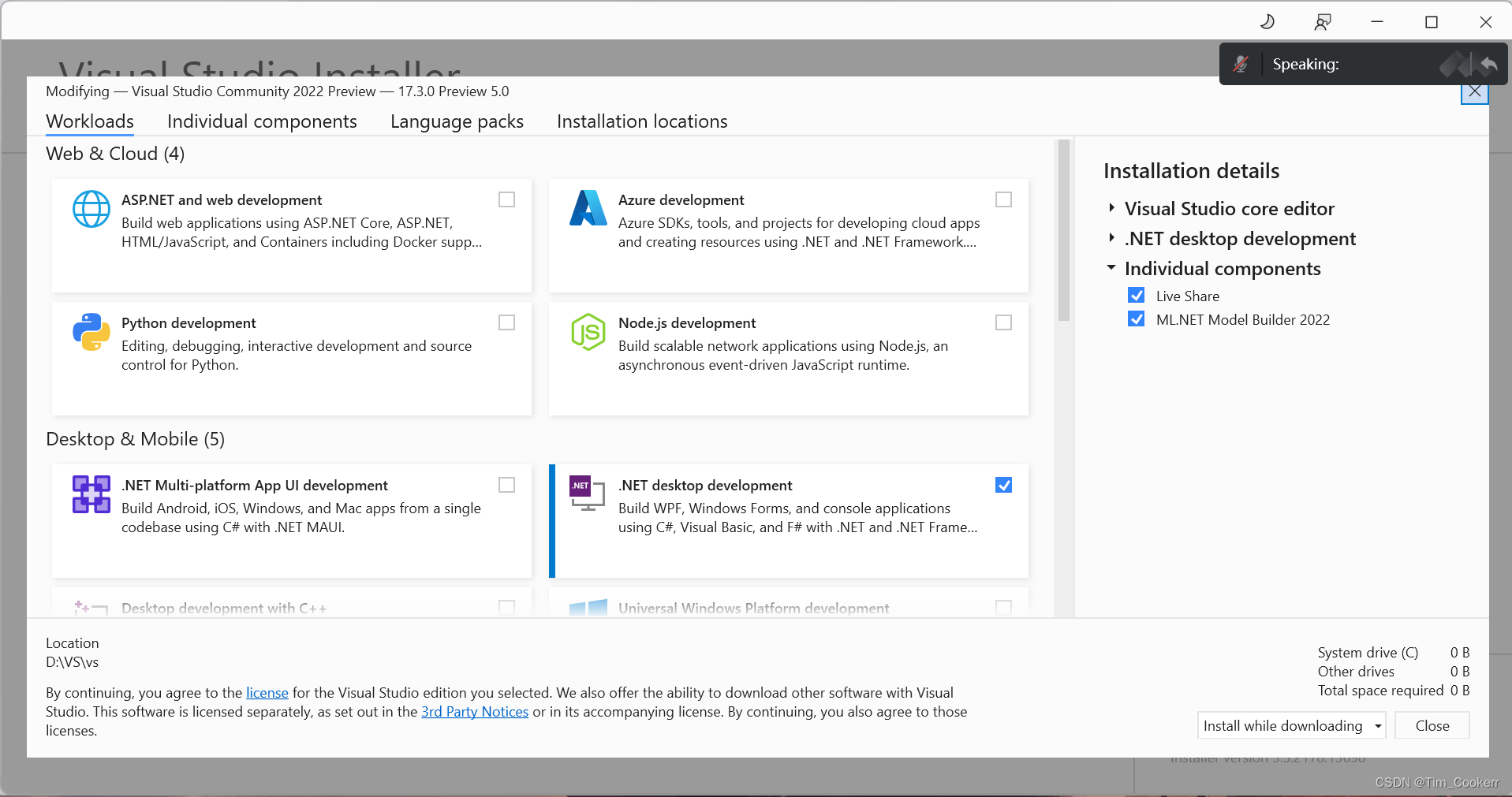This screenshot has width=1512, height=797.
Task: Uncheck ML.NET Model Builder 2022 checkbox
Action: pos(1137,319)
